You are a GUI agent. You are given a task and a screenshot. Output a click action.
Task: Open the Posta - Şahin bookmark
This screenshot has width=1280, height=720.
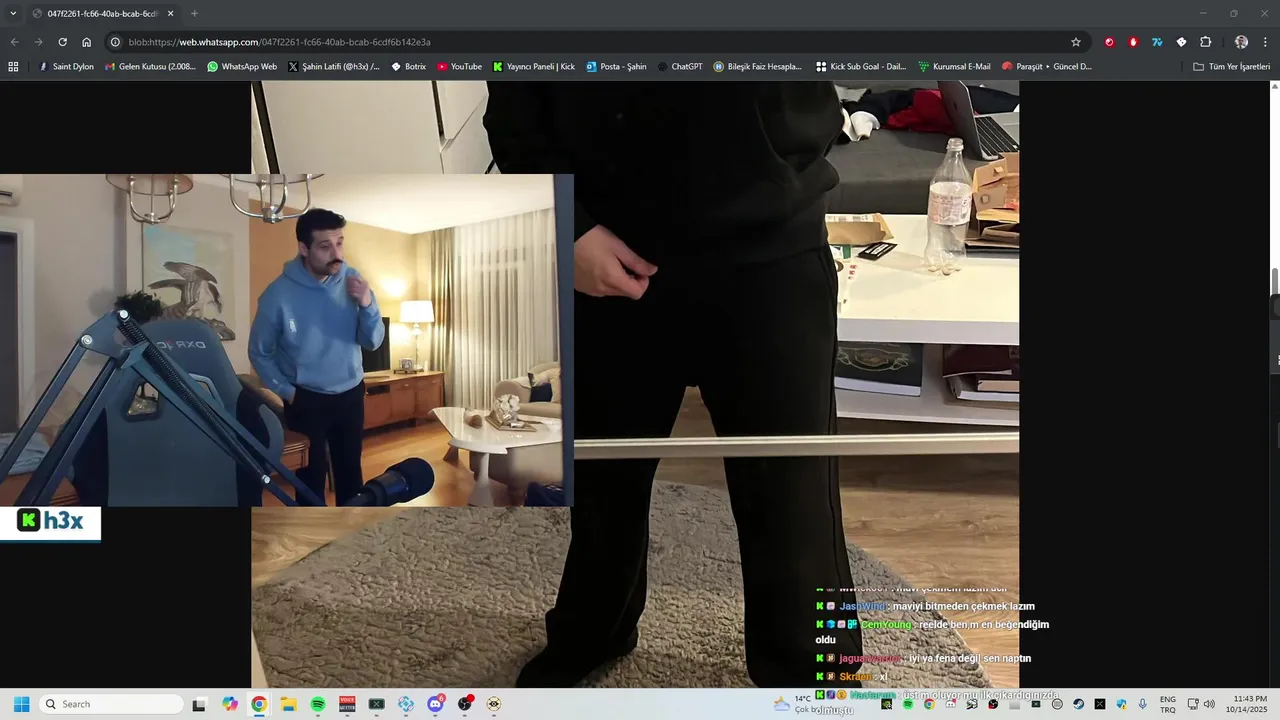617,67
